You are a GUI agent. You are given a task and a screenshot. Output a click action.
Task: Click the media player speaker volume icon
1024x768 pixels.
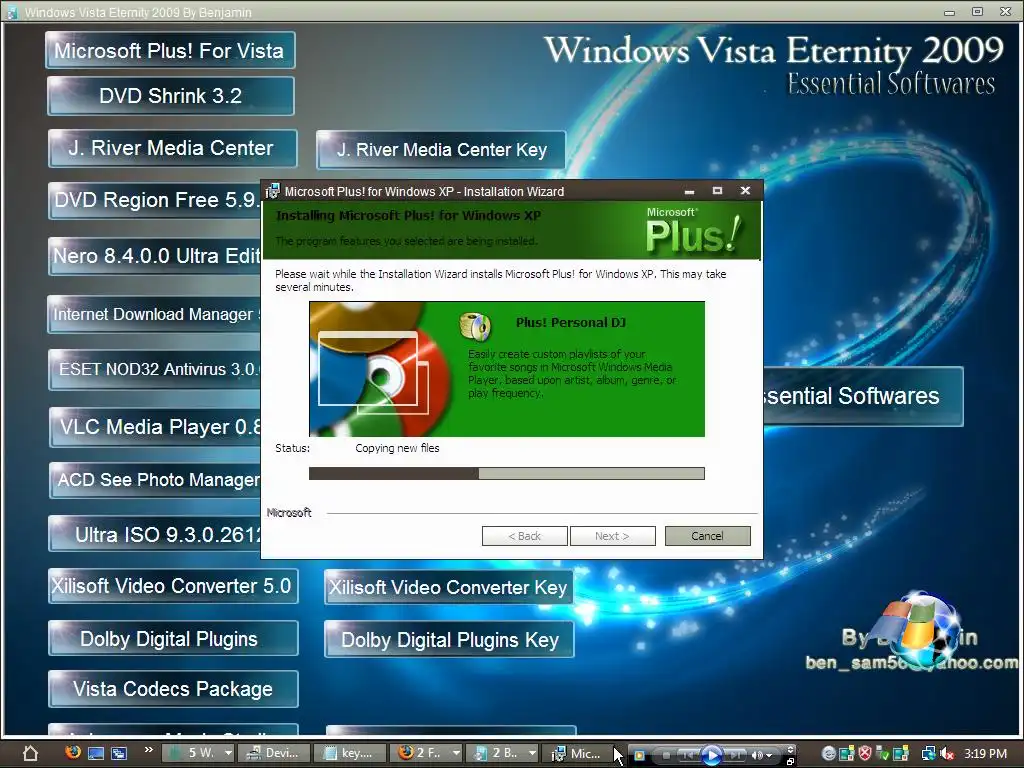point(757,756)
